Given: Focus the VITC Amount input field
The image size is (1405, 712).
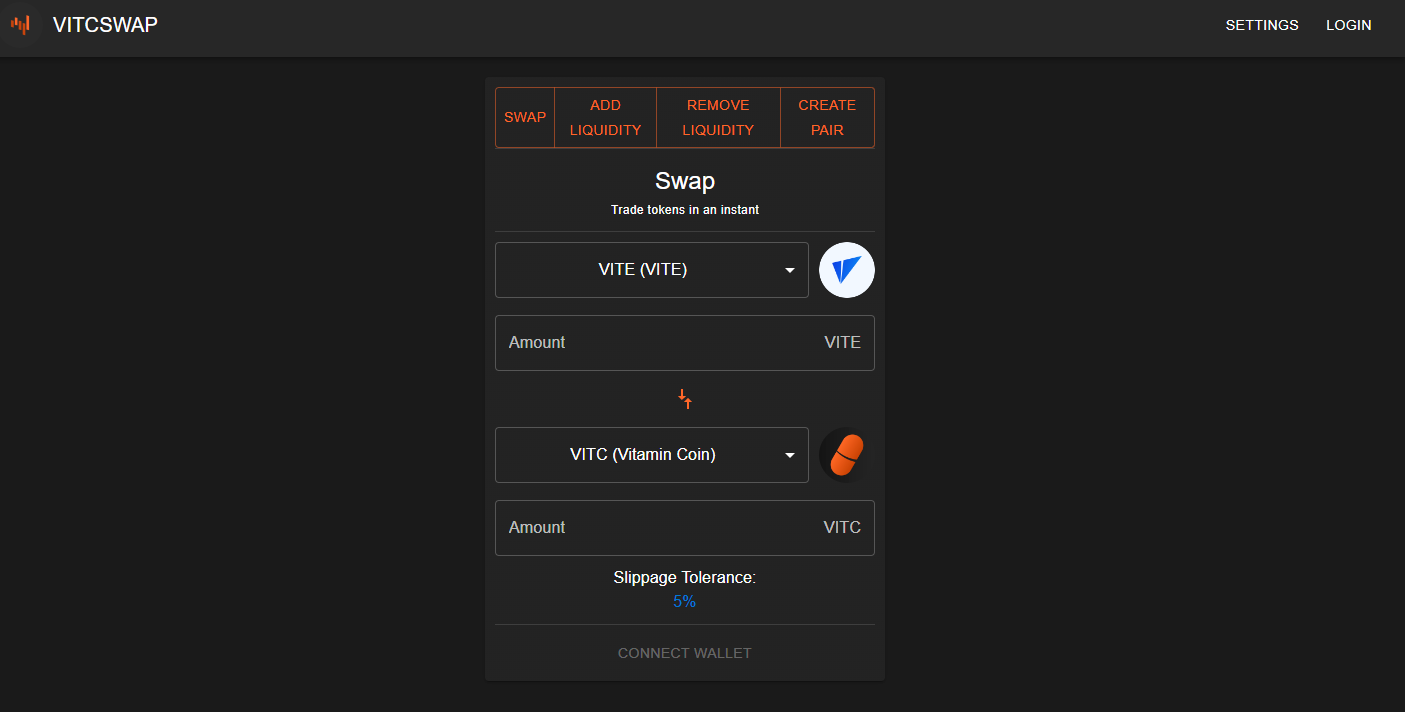Looking at the screenshot, I should (x=685, y=528).
